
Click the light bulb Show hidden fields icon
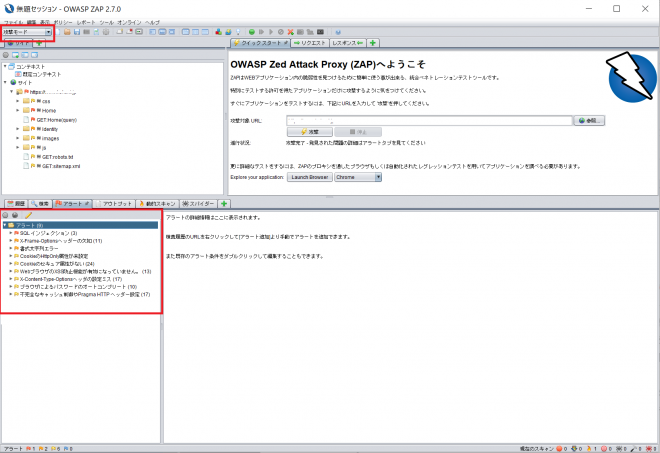click(x=238, y=32)
